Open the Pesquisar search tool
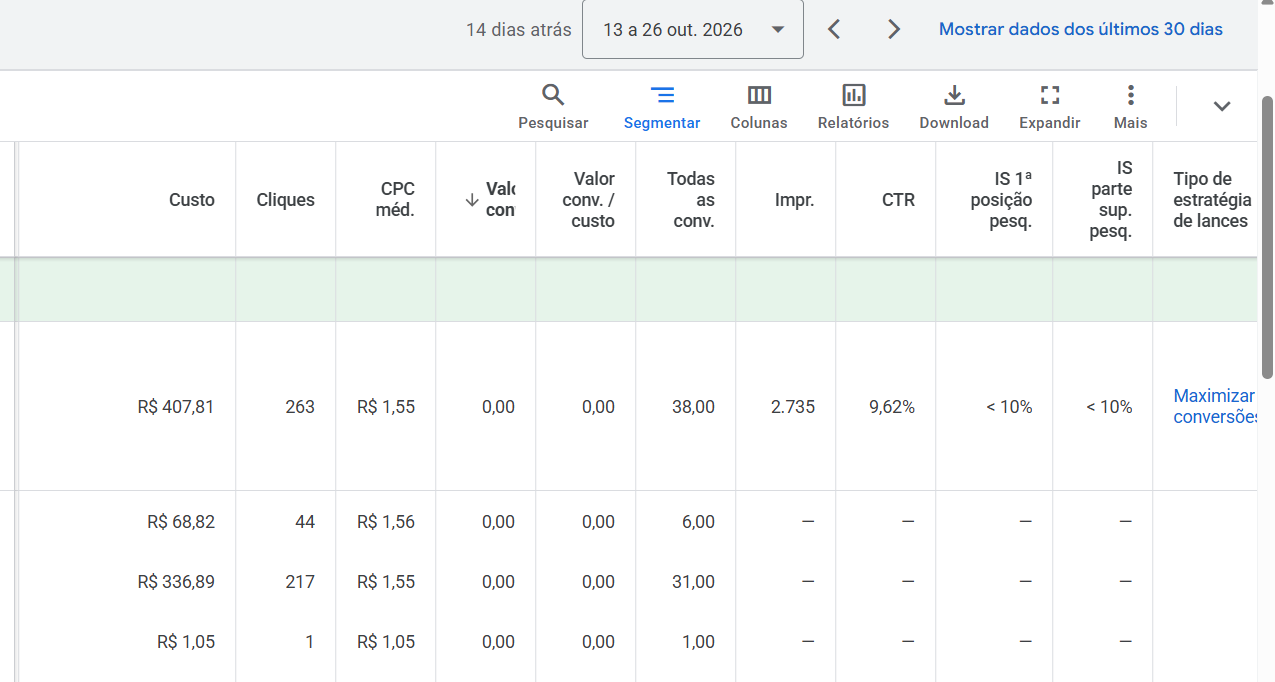The height and width of the screenshot is (682, 1275). click(553, 107)
